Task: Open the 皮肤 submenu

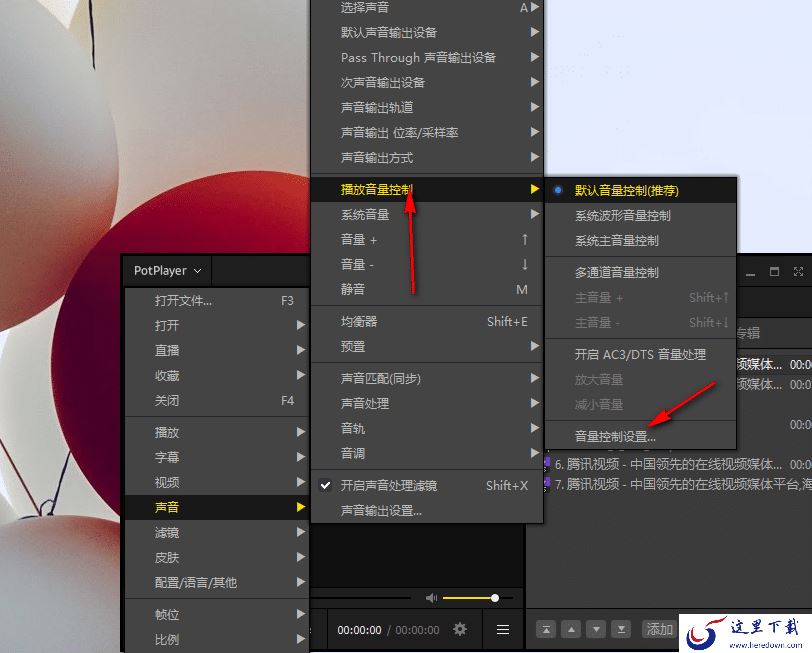Action: coord(218,558)
